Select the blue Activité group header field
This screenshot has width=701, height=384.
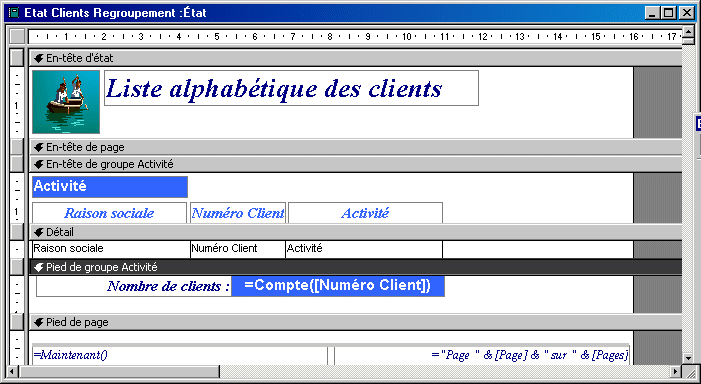tap(110, 187)
